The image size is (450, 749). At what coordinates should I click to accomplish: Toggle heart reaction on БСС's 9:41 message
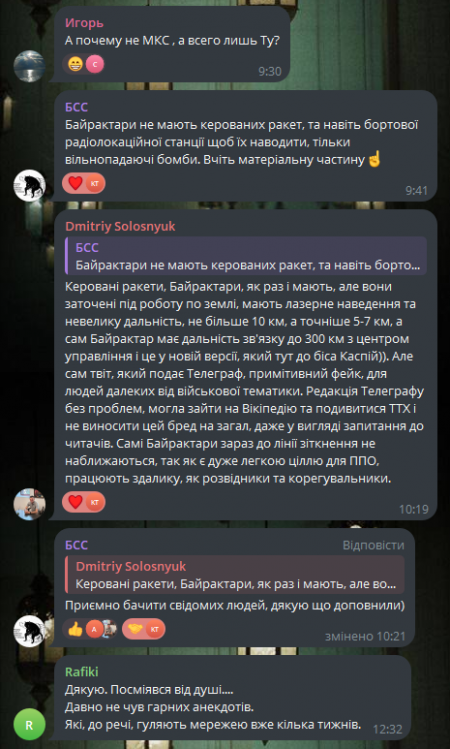click(84, 182)
